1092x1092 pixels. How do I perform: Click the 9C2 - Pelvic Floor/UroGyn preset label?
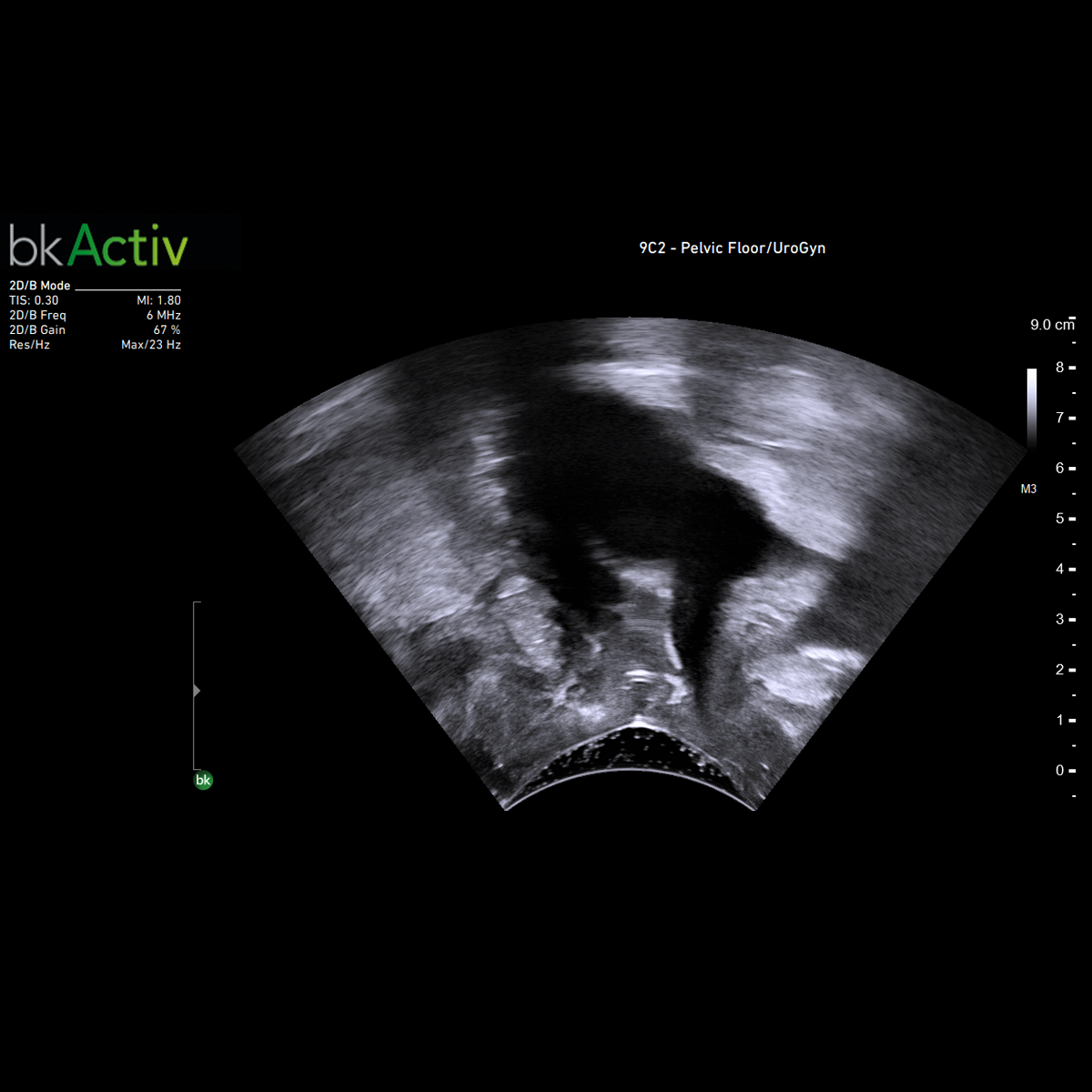tap(733, 248)
